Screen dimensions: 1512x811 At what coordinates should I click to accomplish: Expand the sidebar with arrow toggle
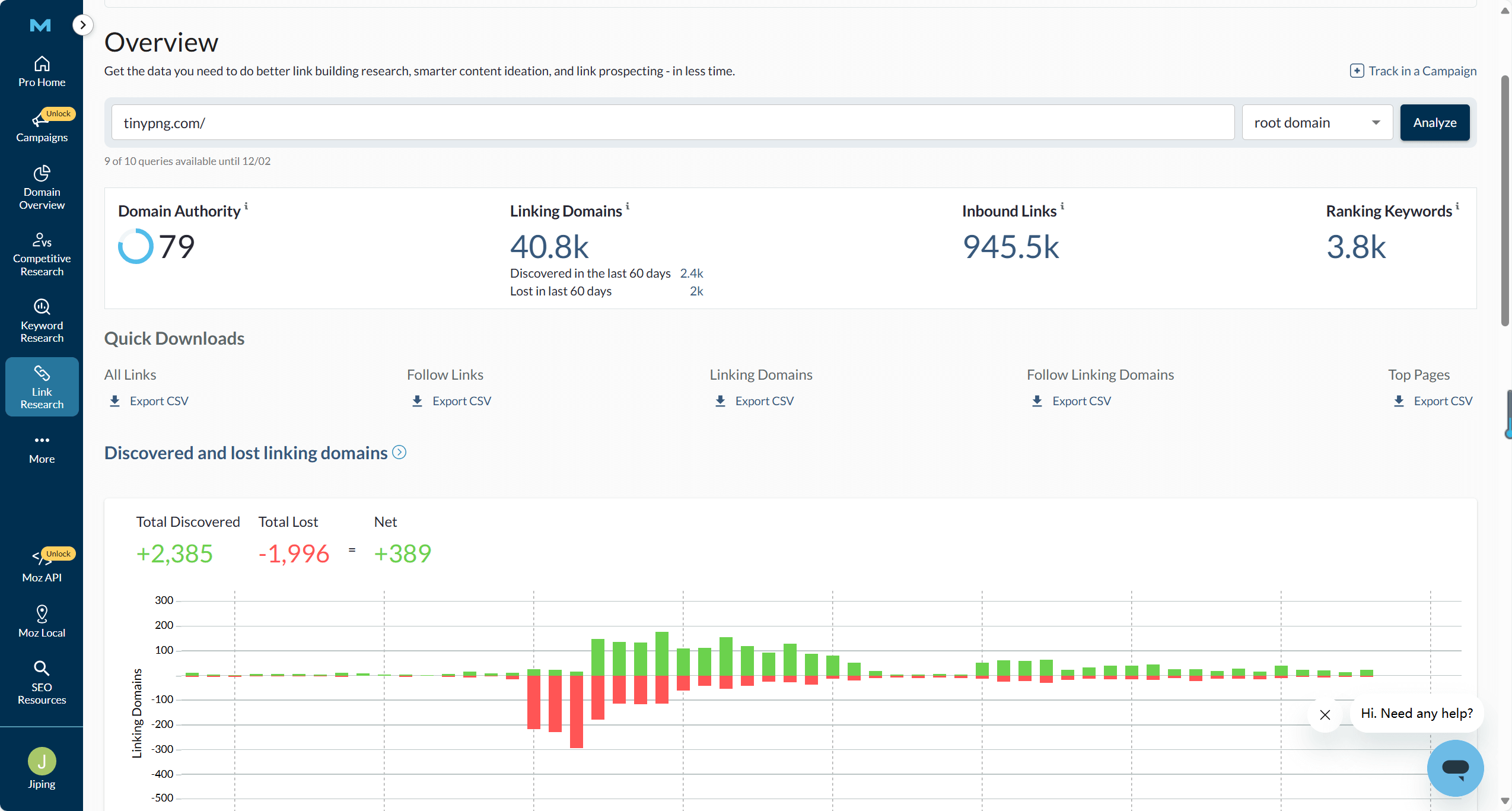point(83,25)
